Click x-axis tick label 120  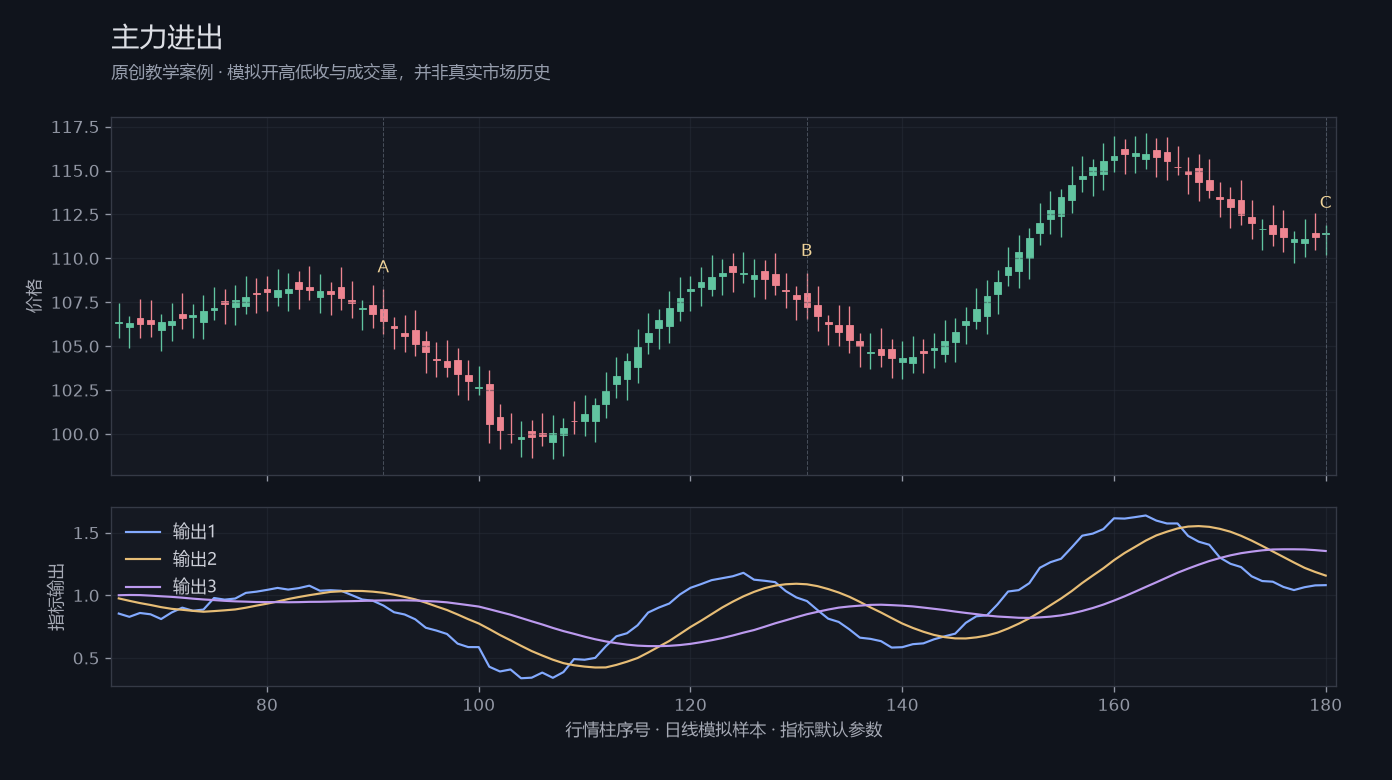pos(690,704)
